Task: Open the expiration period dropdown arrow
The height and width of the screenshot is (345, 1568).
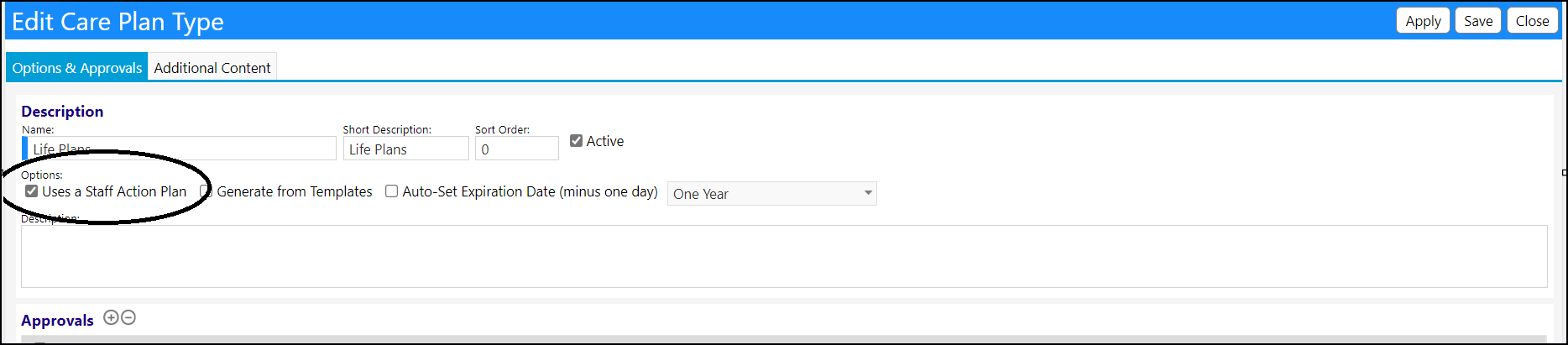Action: pos(868,193)
